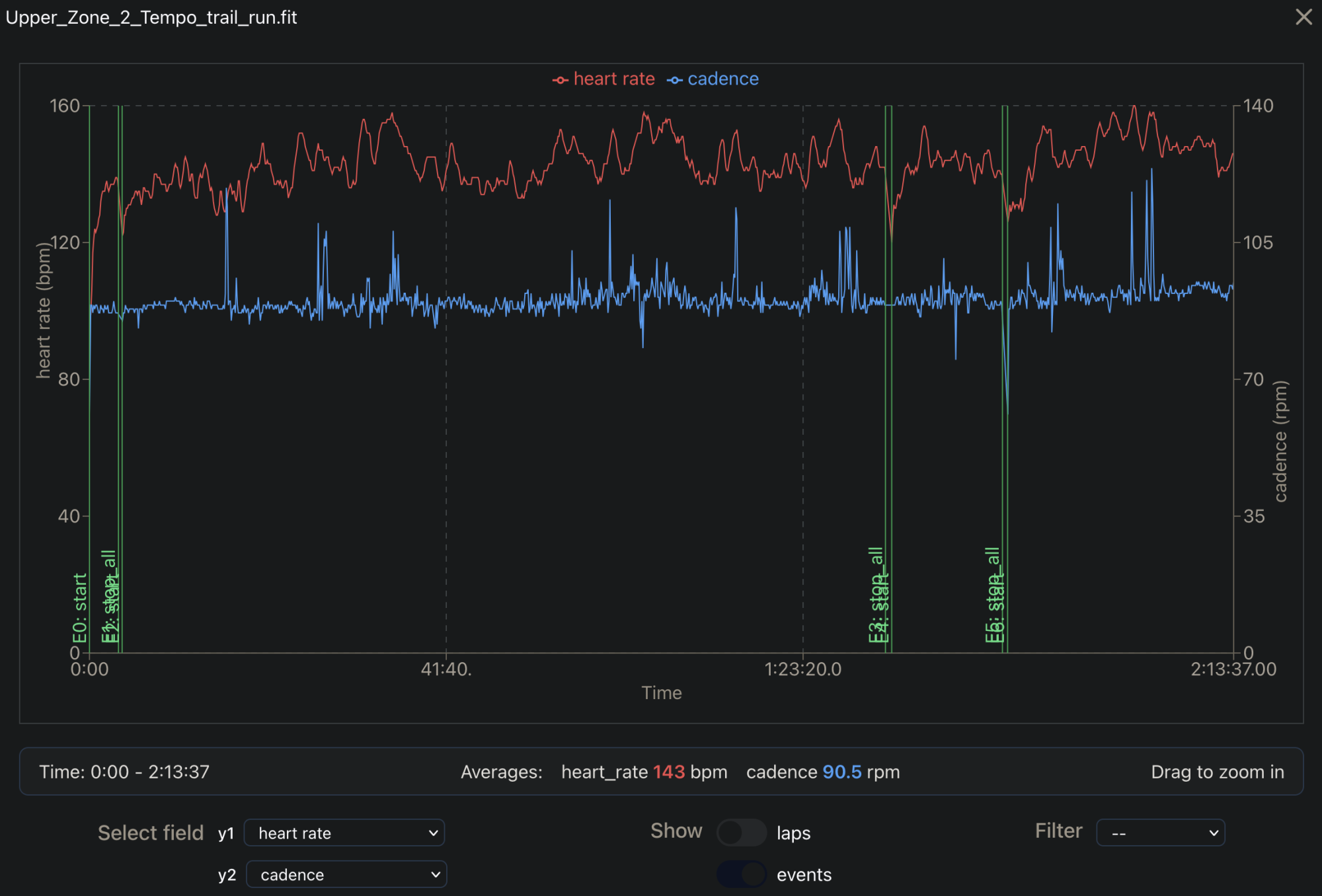The width and height of the screenshot is (1322, 896).
Task: Click the 41:40 time axis tick label
Action: point(446,669)
